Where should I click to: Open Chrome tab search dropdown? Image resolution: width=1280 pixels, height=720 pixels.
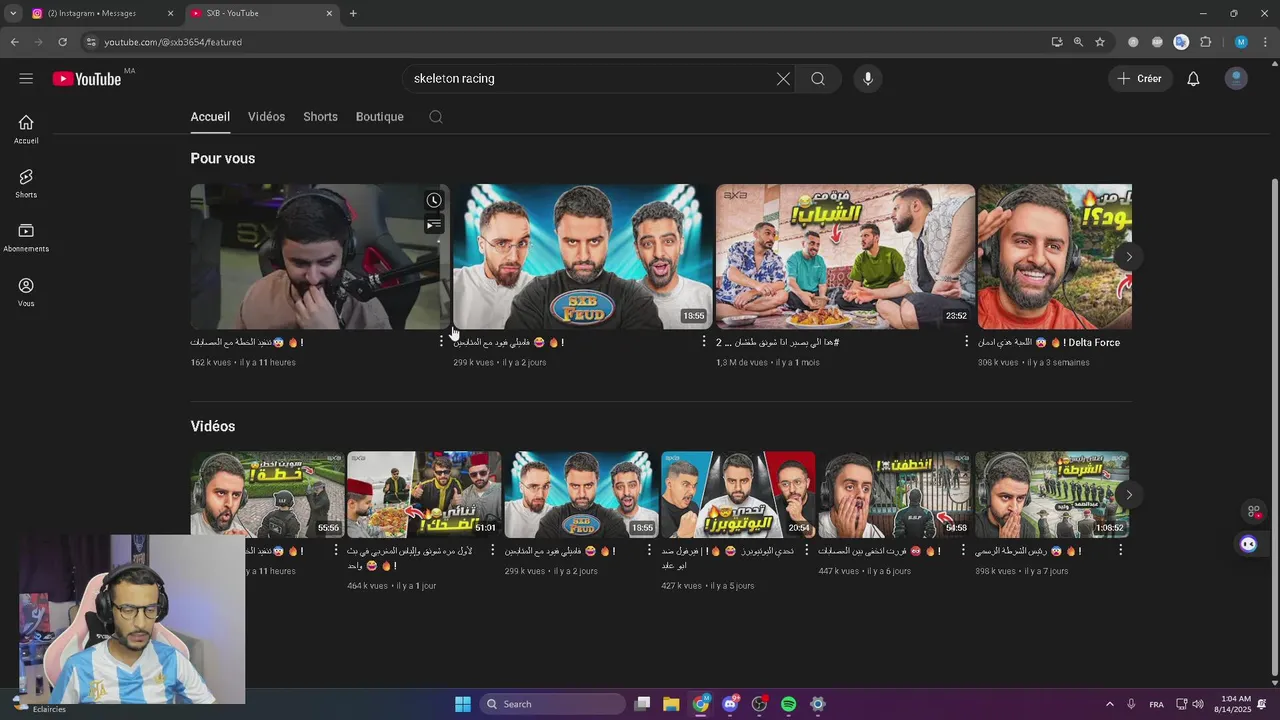click(12, 13)
